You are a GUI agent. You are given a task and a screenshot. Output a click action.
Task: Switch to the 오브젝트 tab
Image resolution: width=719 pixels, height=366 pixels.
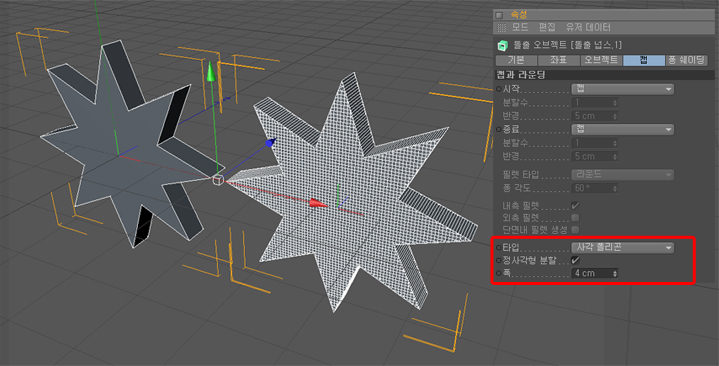click(x=601, y=60)
